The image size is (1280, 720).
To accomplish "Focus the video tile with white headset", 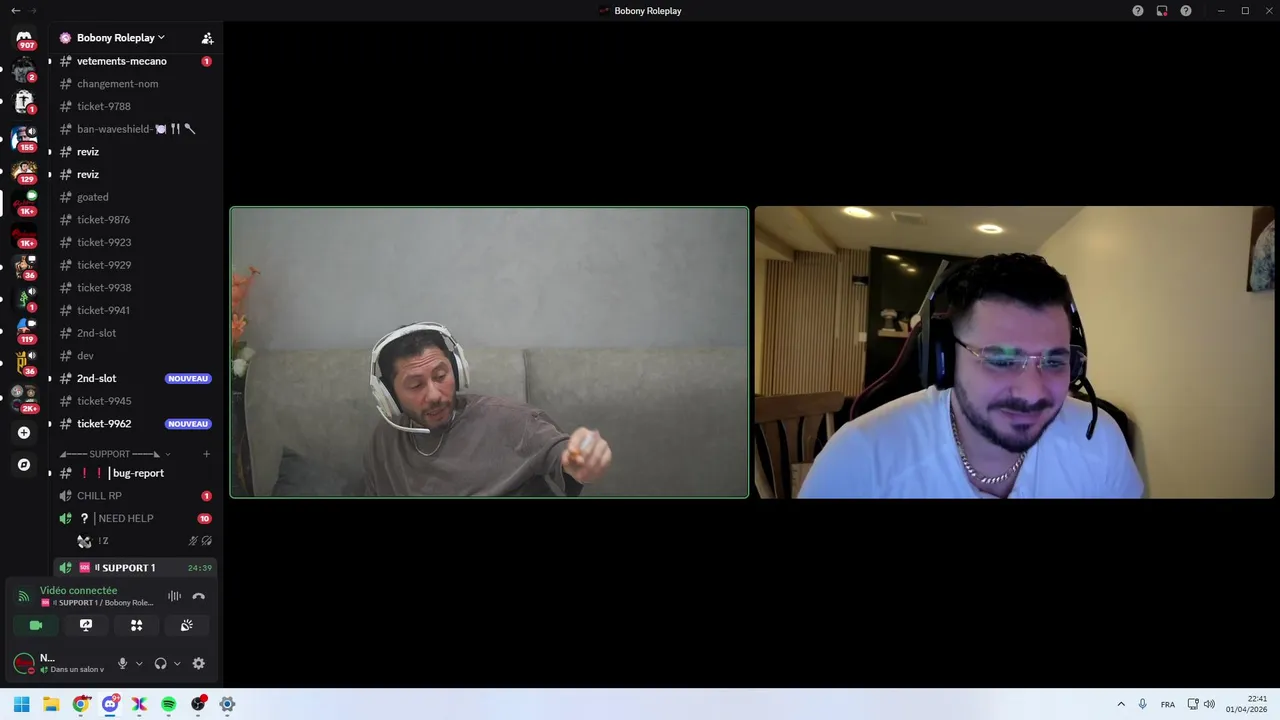I will point(489,352).
